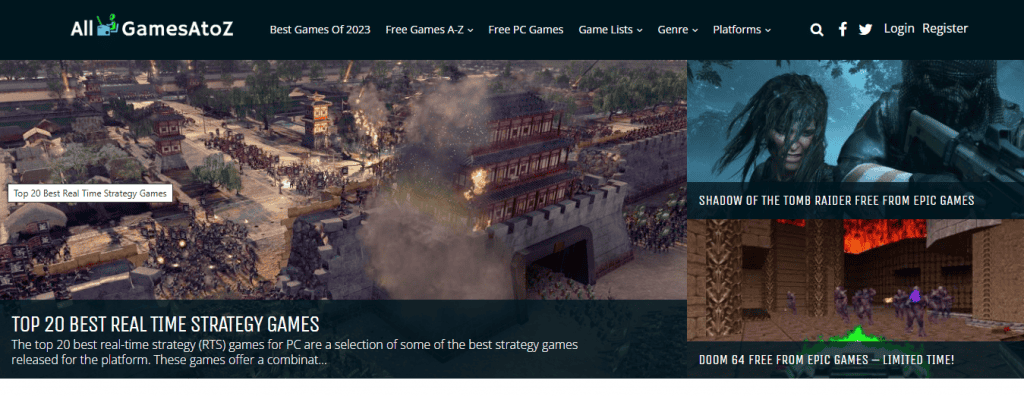Viewport: 1024px width, 396px height.
Task: Click the RTS games article excerpt text
Action: click(x=295, y=352)
